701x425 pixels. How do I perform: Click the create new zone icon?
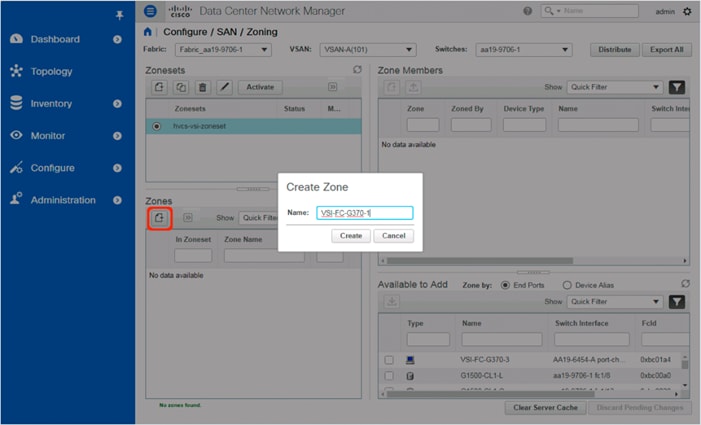[159, 218]
